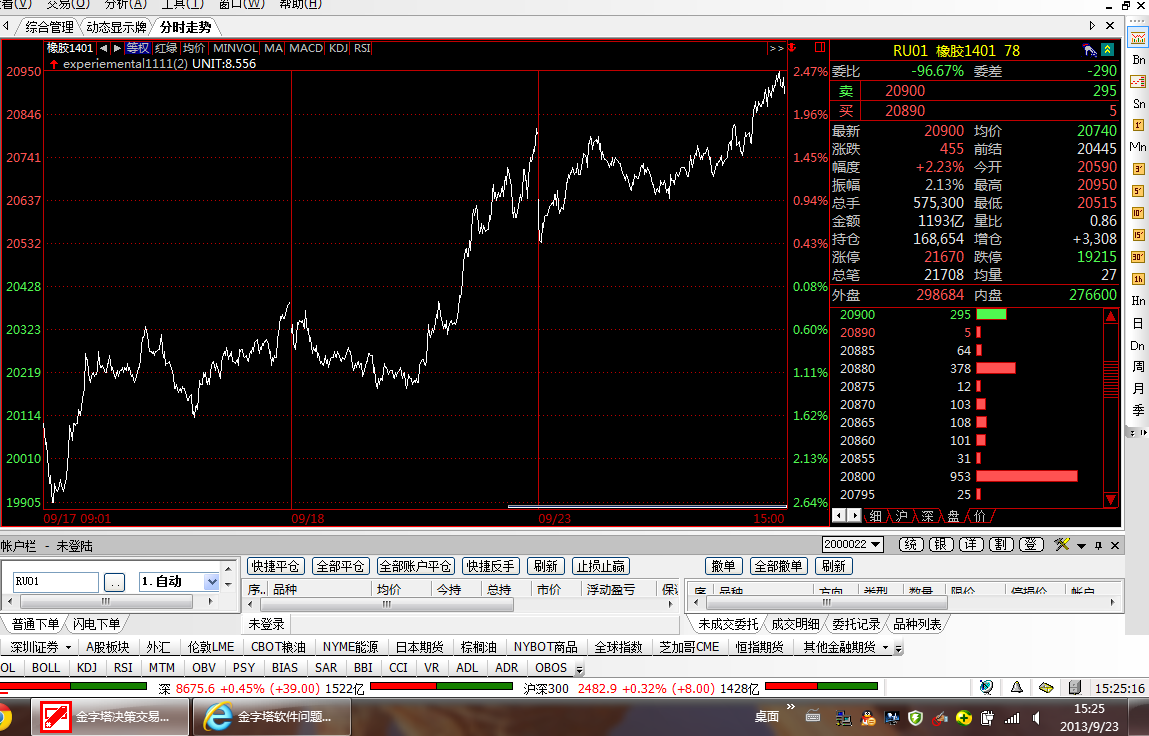
Task: Switch to the 5-minute chart period icon
Action: tap(1138, 190)
